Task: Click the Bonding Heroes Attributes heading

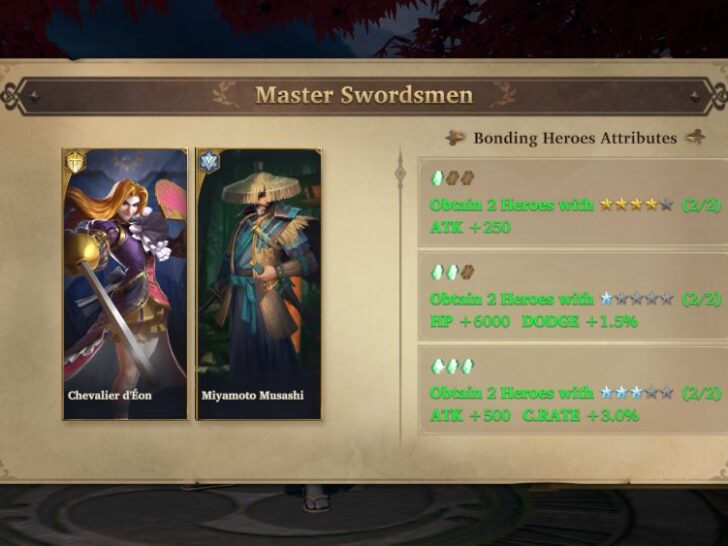Action: click(x=575, y=138)
